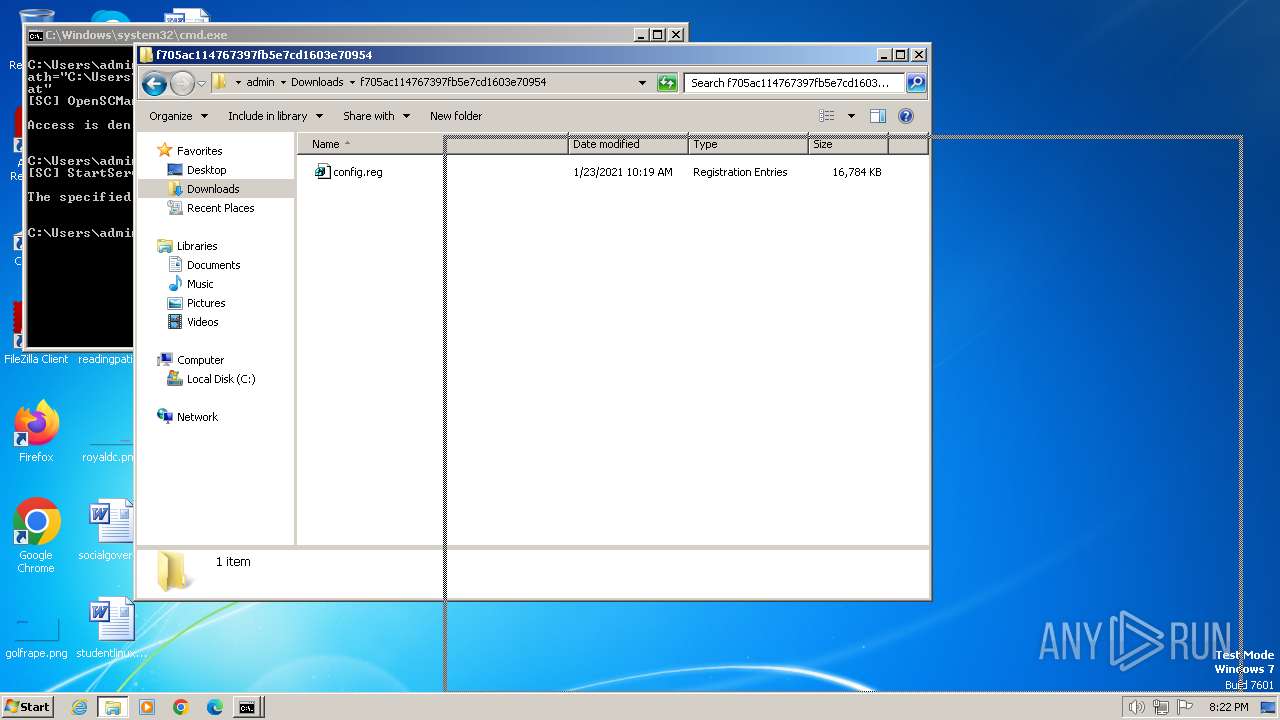Open Chrome from the taskbar

pyautogui.click(x=181, y=707)
